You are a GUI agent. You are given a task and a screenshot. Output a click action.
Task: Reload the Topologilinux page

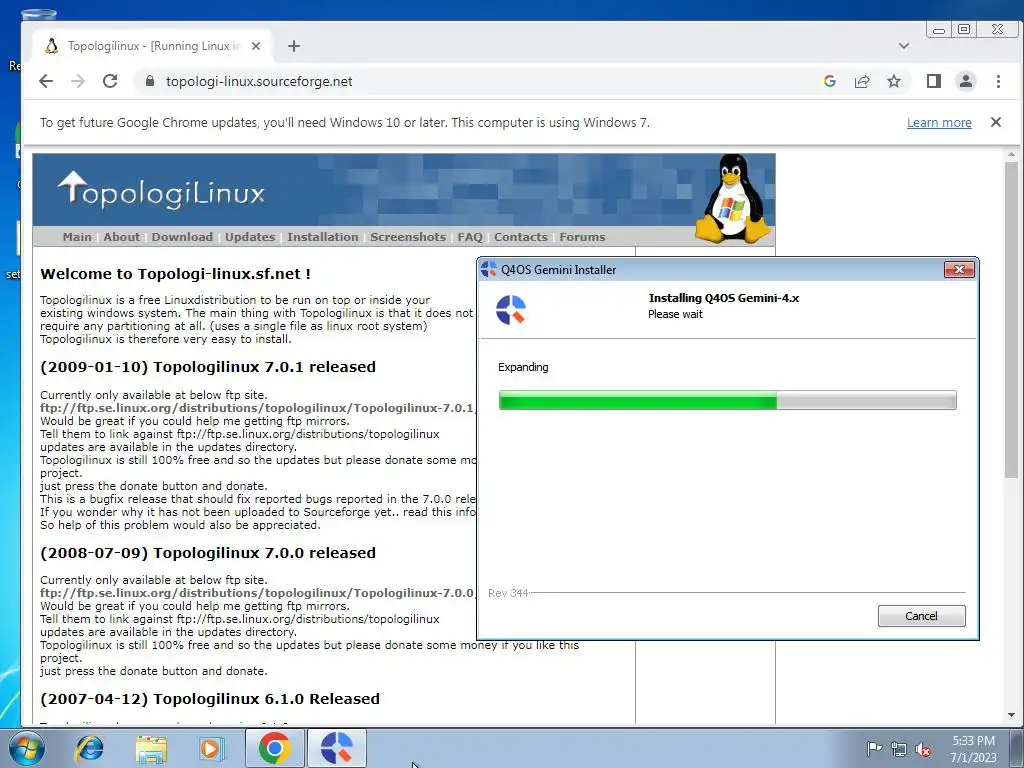pyautogui.click(x=110, y=81)
